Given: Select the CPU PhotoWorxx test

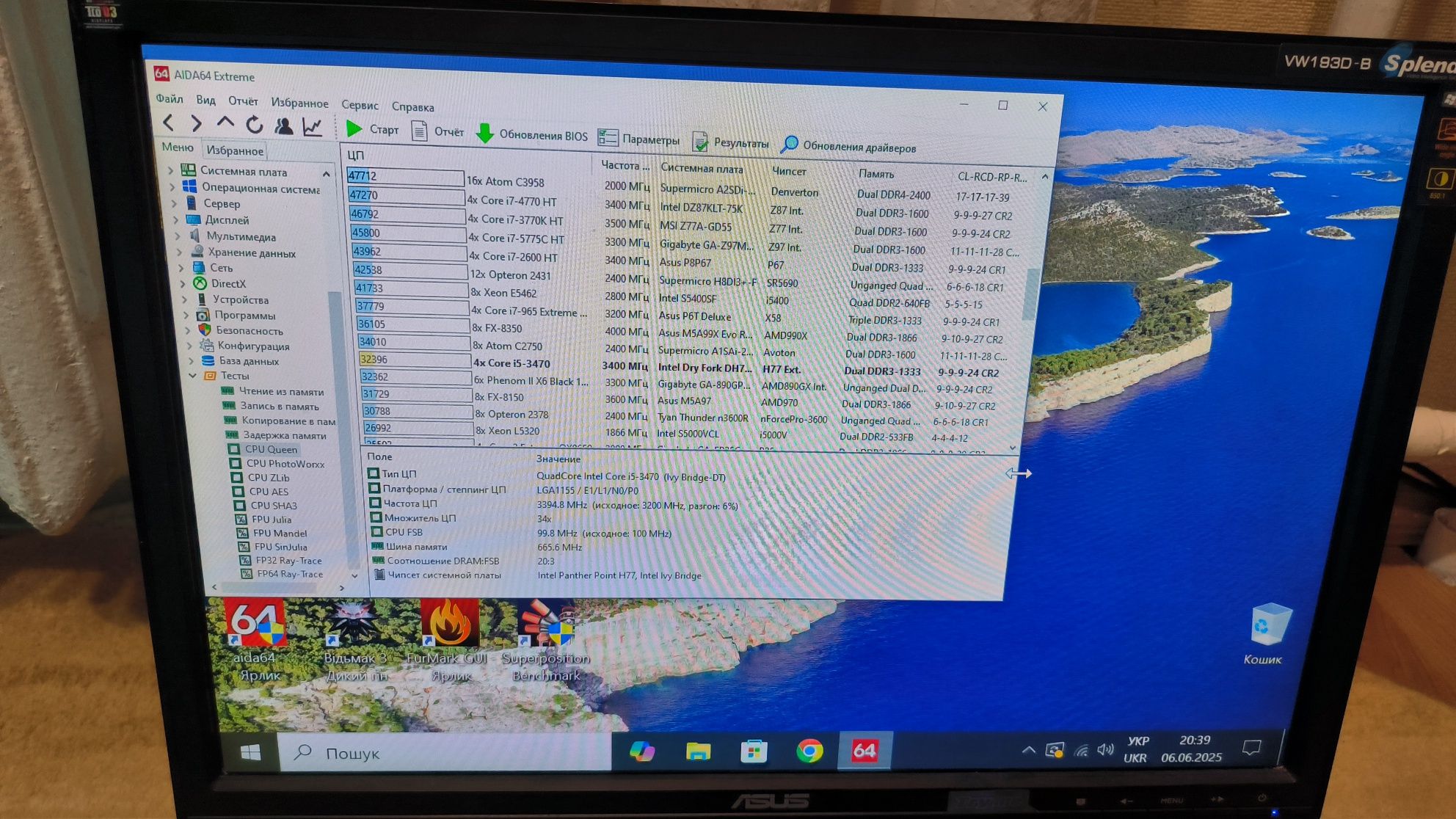Looking at the screenshot, I should coord(285,463).
